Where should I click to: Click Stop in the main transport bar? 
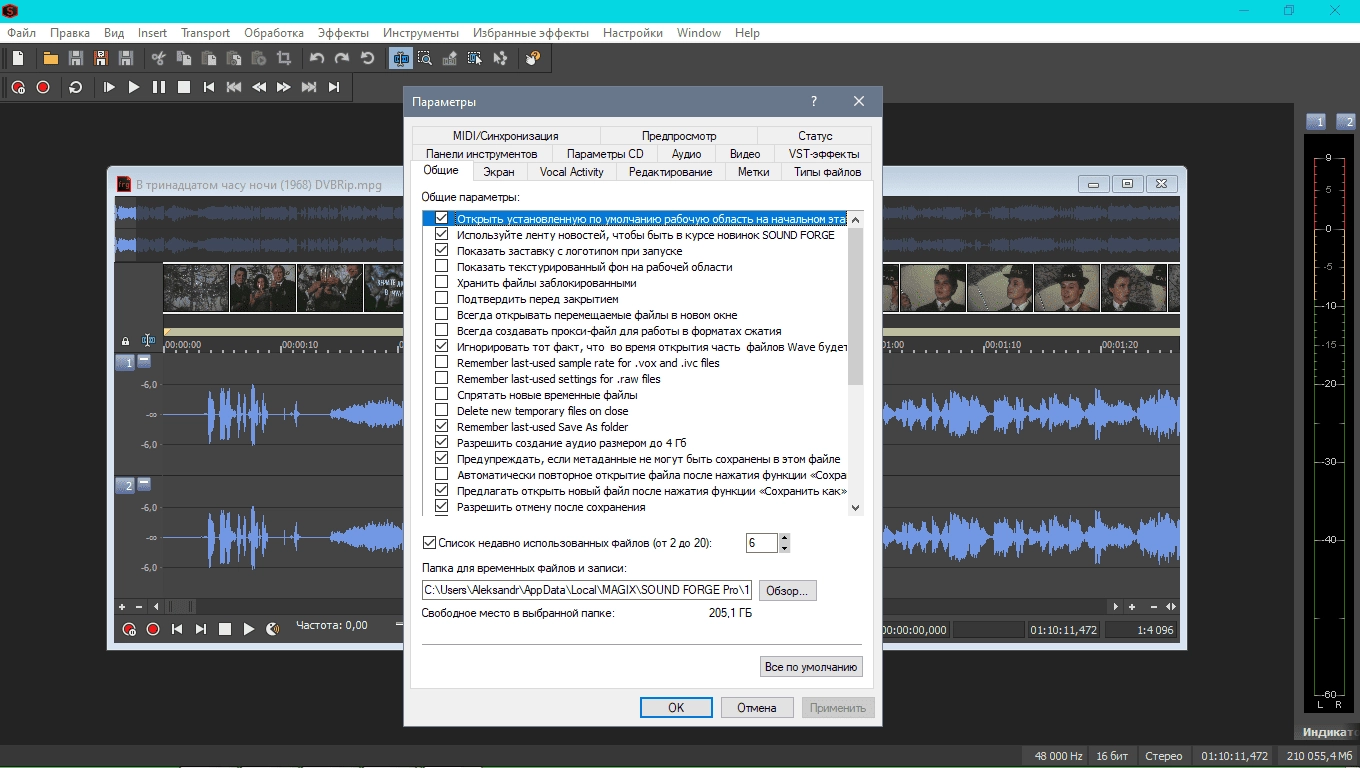(x=184, y=87)
